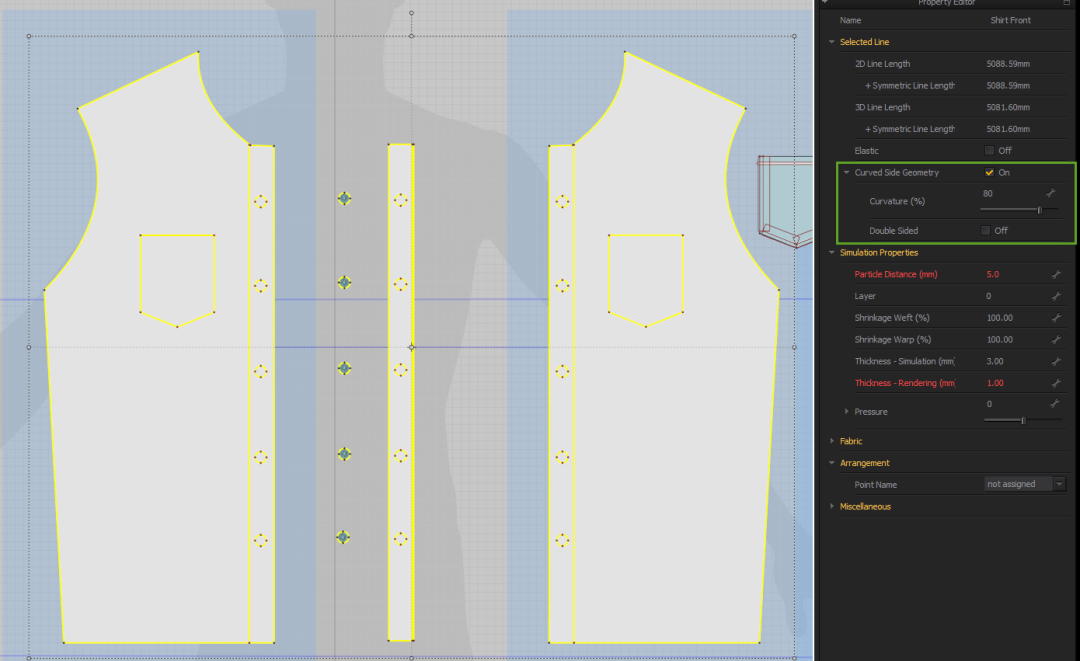Image resolution: width=1080 pixels, height=661 pixels.
Task: Collapse the Arrangement section
Action: point(832,463)
